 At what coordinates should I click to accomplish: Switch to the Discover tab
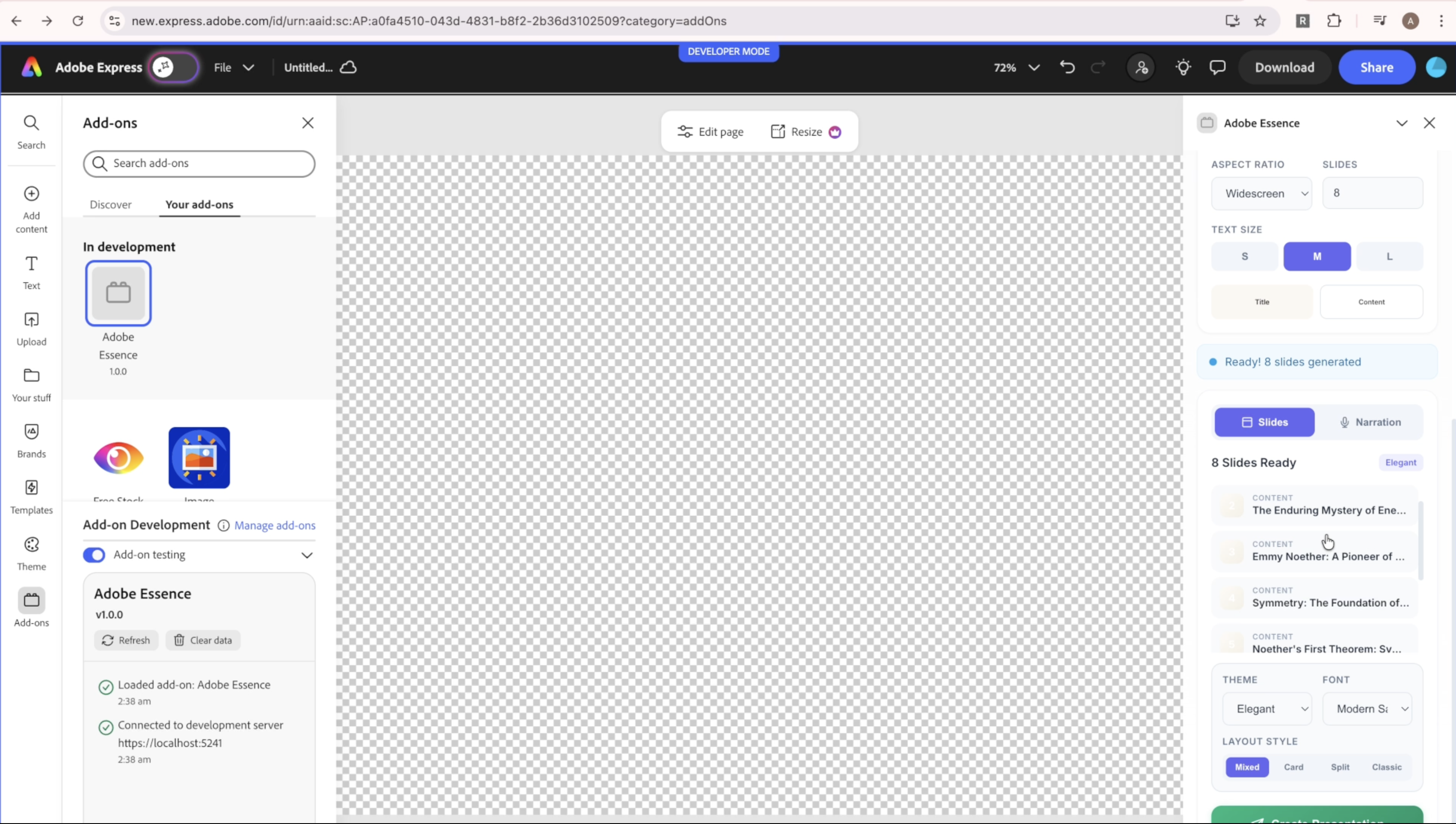point(110,205)
